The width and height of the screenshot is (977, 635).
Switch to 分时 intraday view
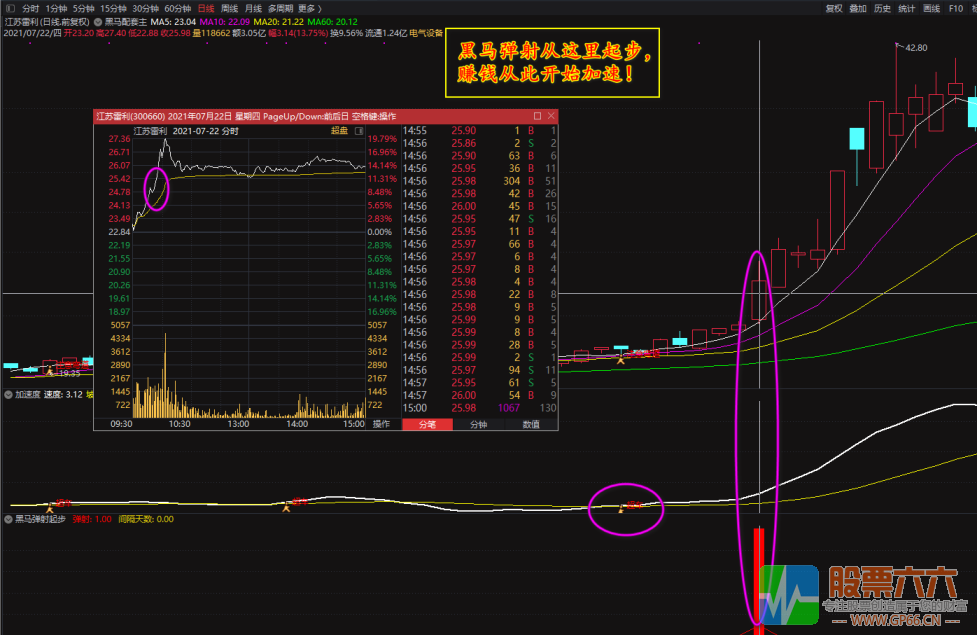pos(31,9)
